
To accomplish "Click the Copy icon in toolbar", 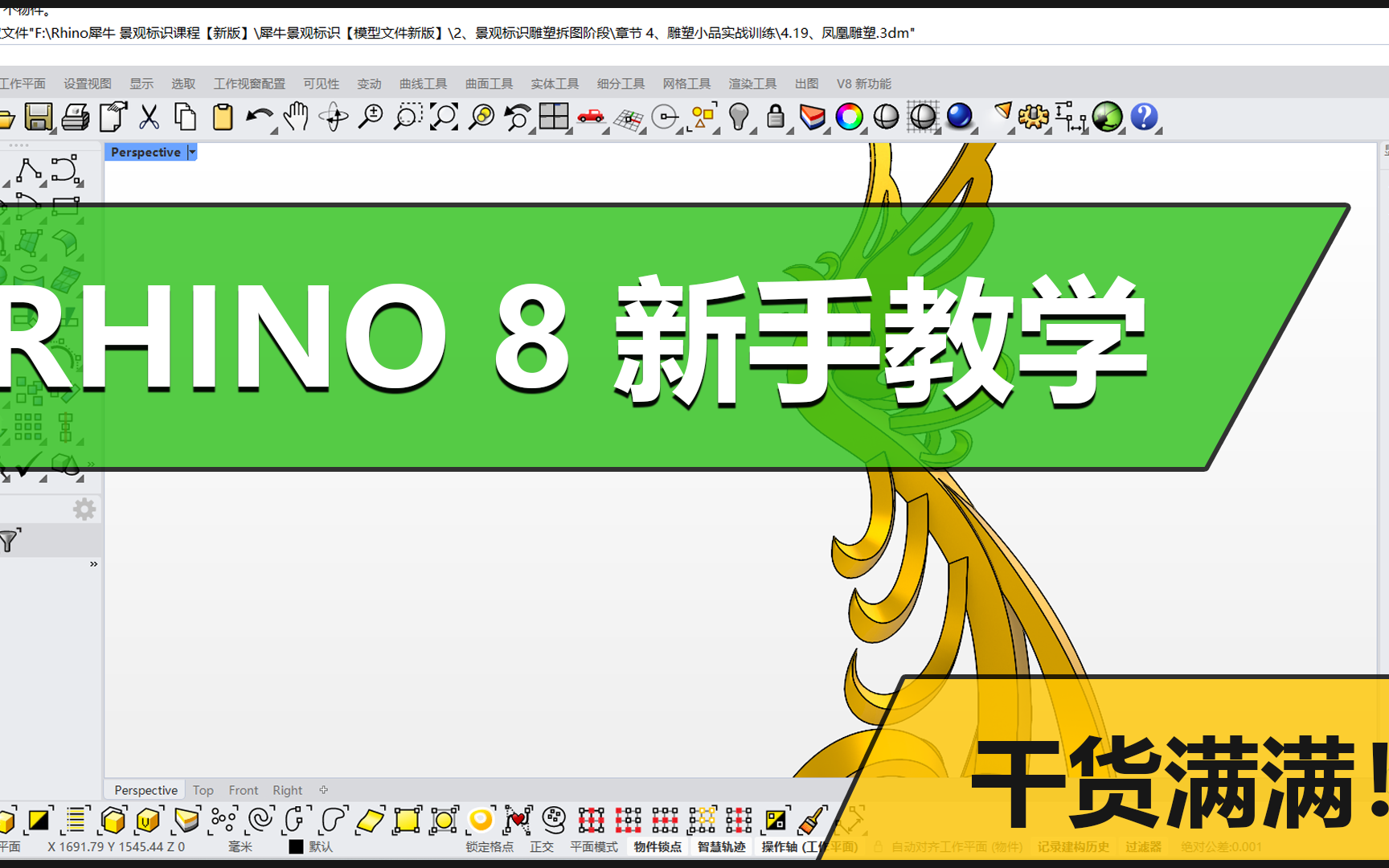I will [x=186, y=117].
